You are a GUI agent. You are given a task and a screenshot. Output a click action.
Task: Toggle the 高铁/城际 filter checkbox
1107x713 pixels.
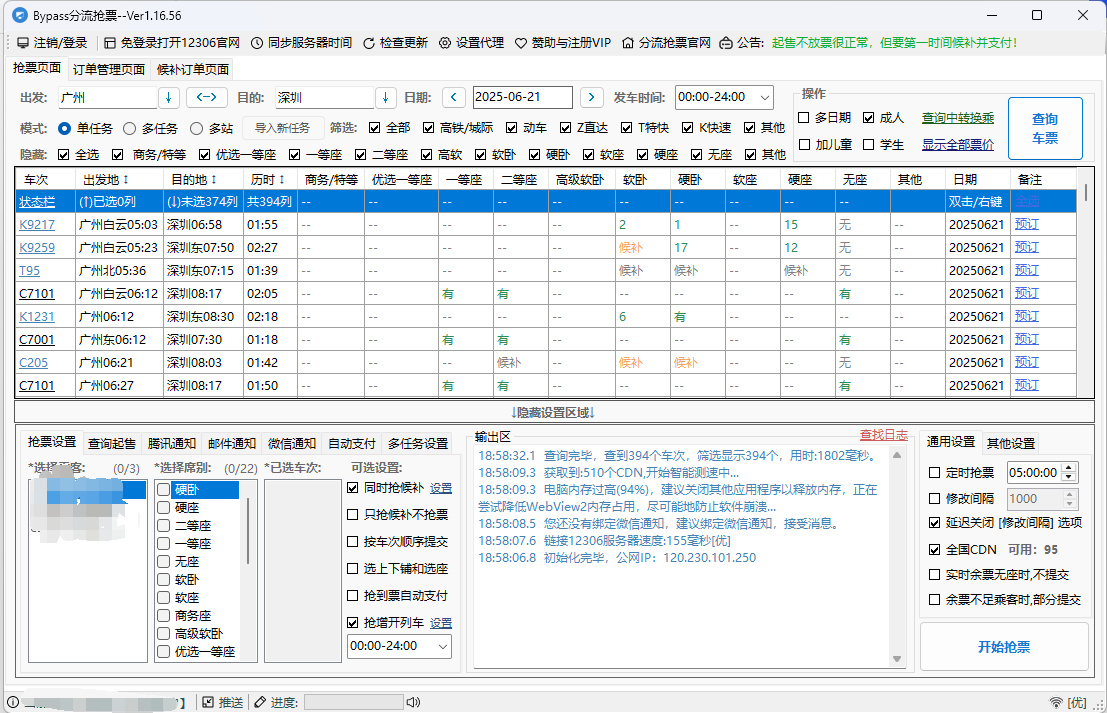[x=428, y=128]
